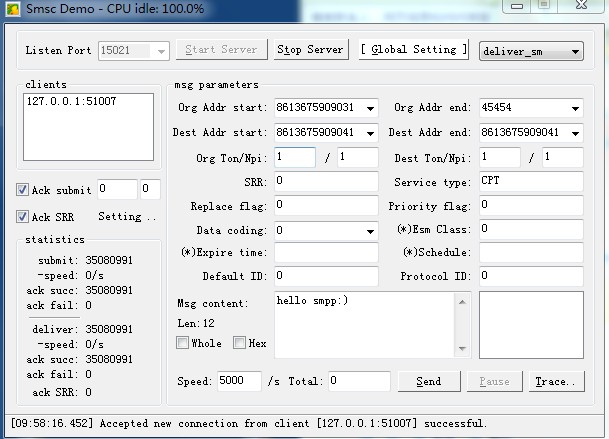
Task: Click the status bar connection message
Action: pyautogui.click(x=249, y=423)
